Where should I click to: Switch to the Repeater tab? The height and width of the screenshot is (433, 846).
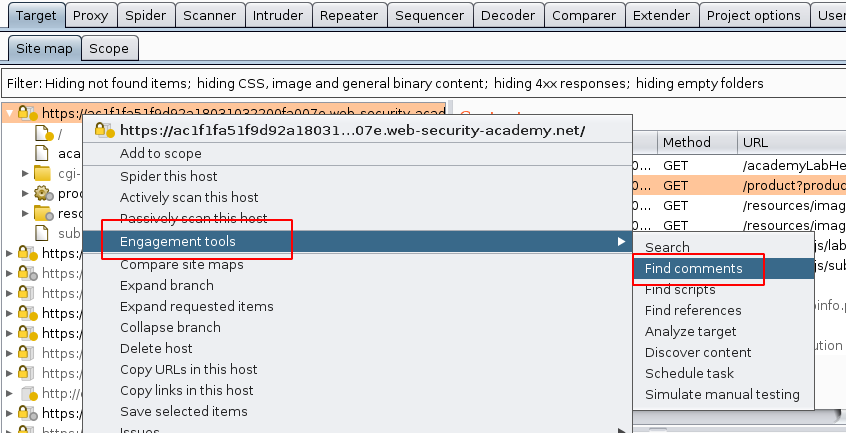pos(350,15)
